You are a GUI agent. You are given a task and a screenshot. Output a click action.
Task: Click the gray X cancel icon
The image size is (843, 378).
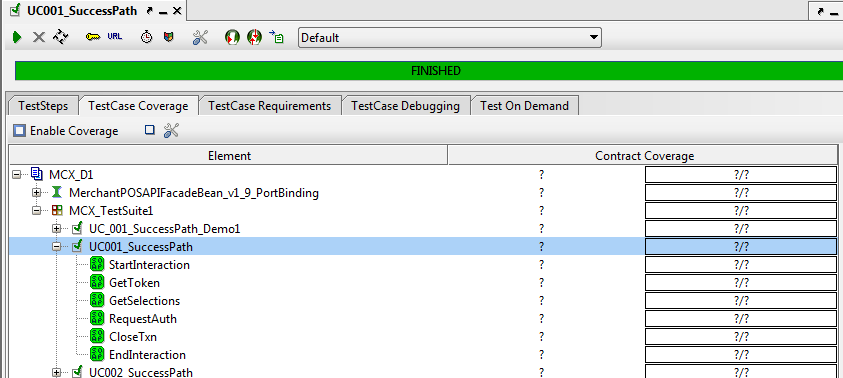pyautogui.click(x=39, y=38)
